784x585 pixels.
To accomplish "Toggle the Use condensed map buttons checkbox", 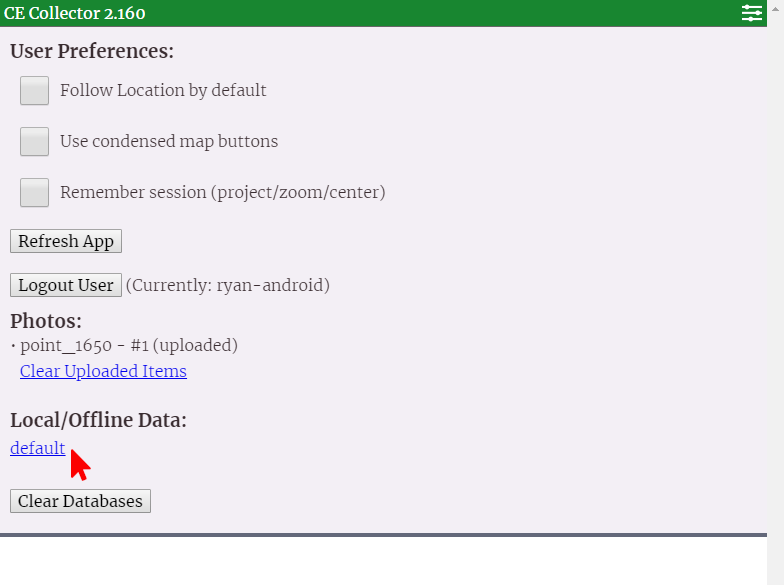I will click(x=35, y=141).
